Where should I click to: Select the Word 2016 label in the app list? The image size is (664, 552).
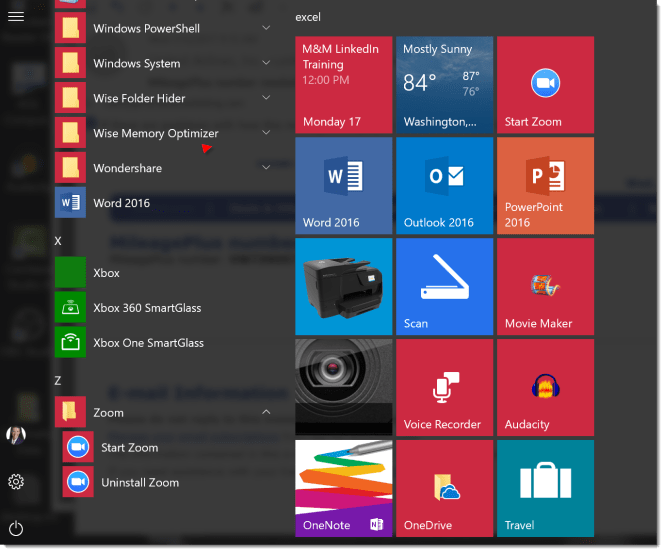pos(122,203)
